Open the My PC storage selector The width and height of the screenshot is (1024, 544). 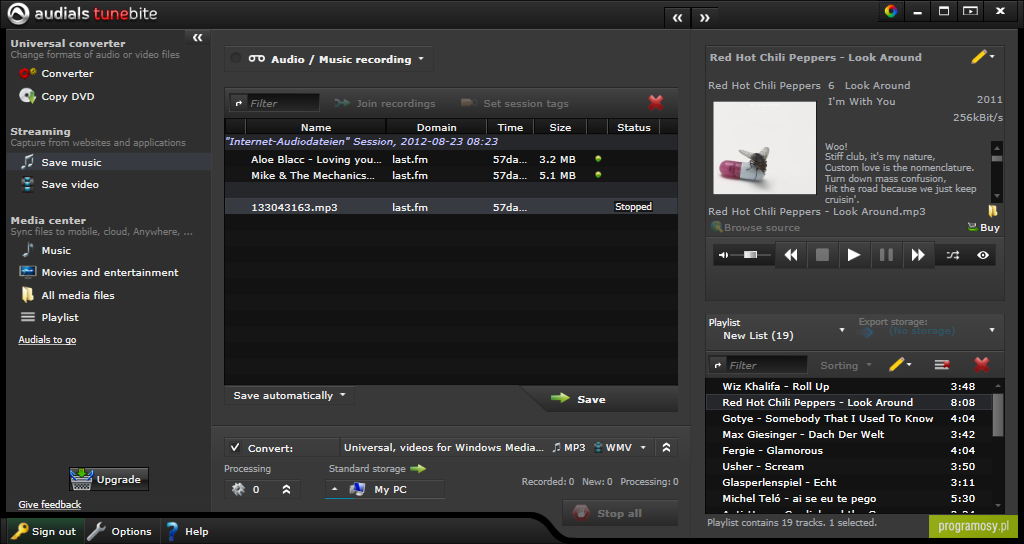pyautogui.click(x=385, y=489)
